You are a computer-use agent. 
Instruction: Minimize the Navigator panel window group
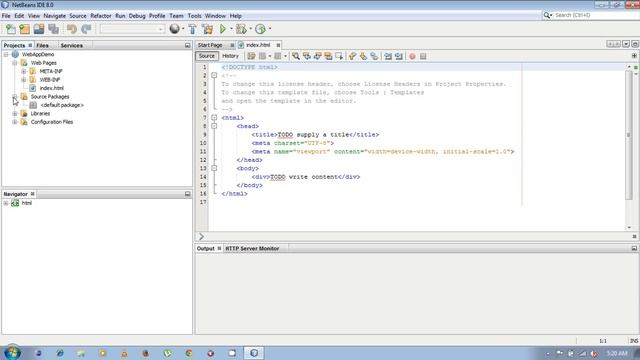click(x=188, y=194)
